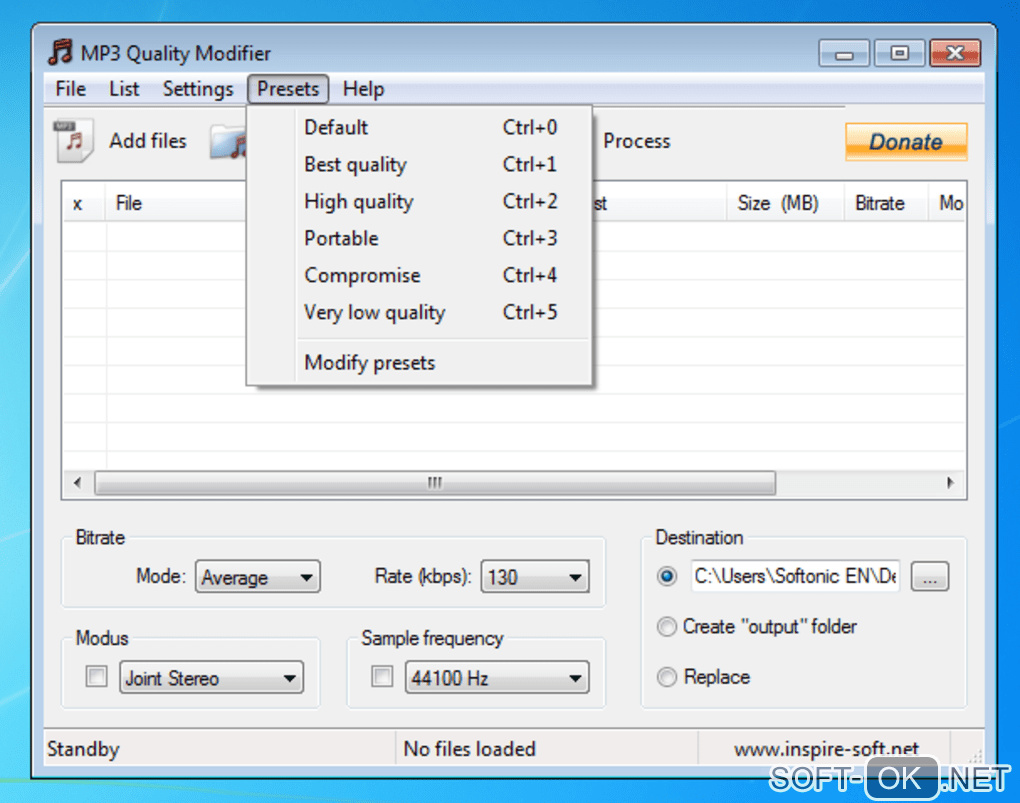Click the File column header

coord(176,203)
